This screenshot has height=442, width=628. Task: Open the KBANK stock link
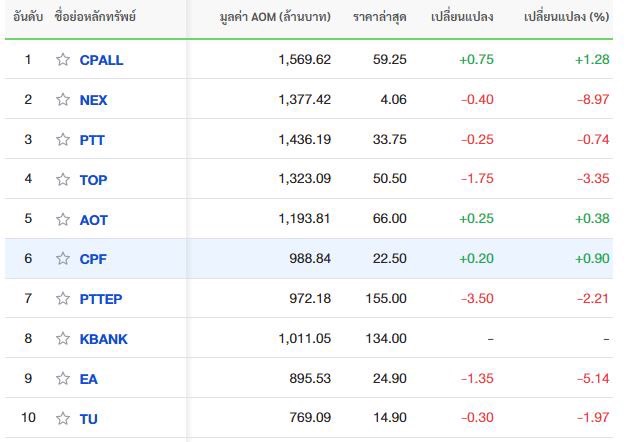[103, 339]
